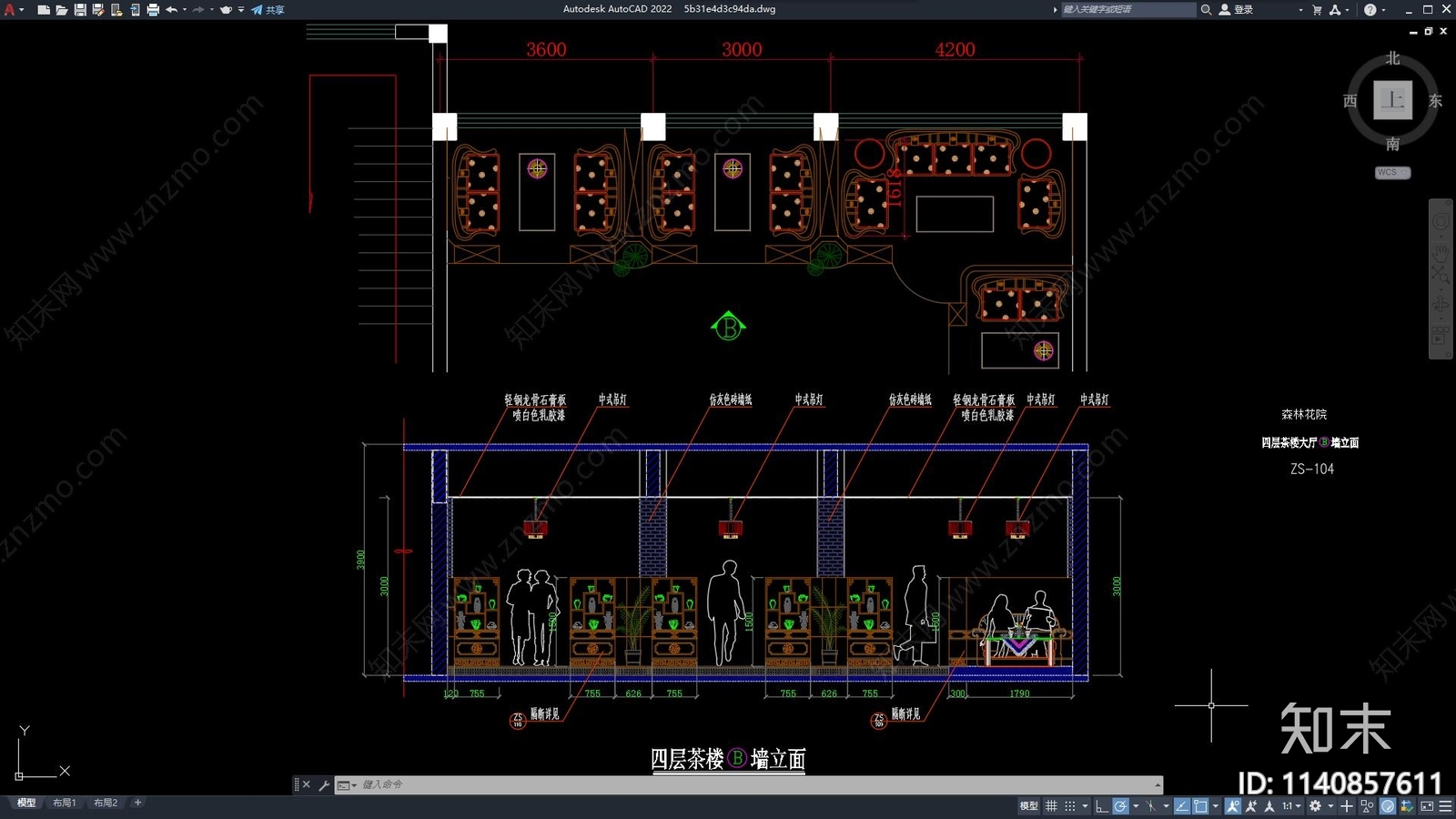Toggle clean screen icon in status bar
The image size is (1456, 819).
1427,806
